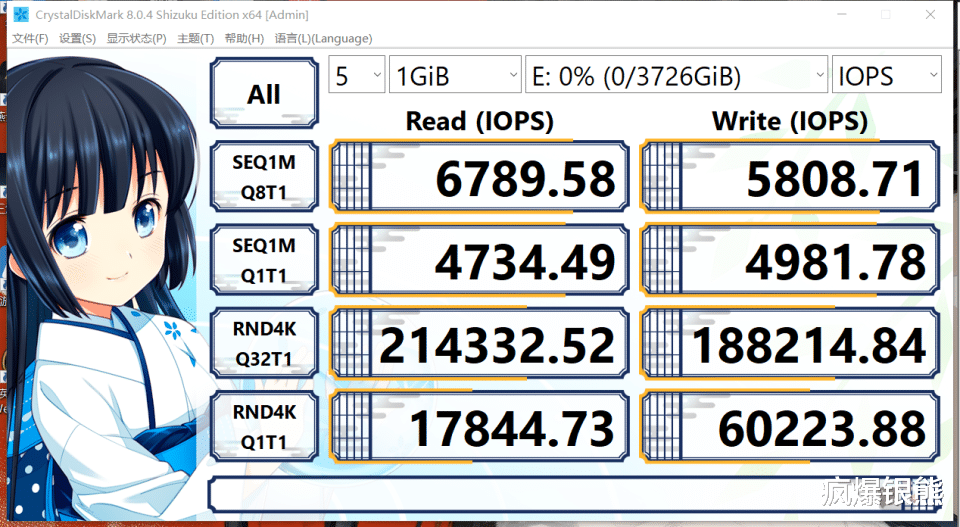The height and width of the screenshot is (527, 960).
Task: Open the unit dropdown showing IOPS
Action: (x=887, y=75)
